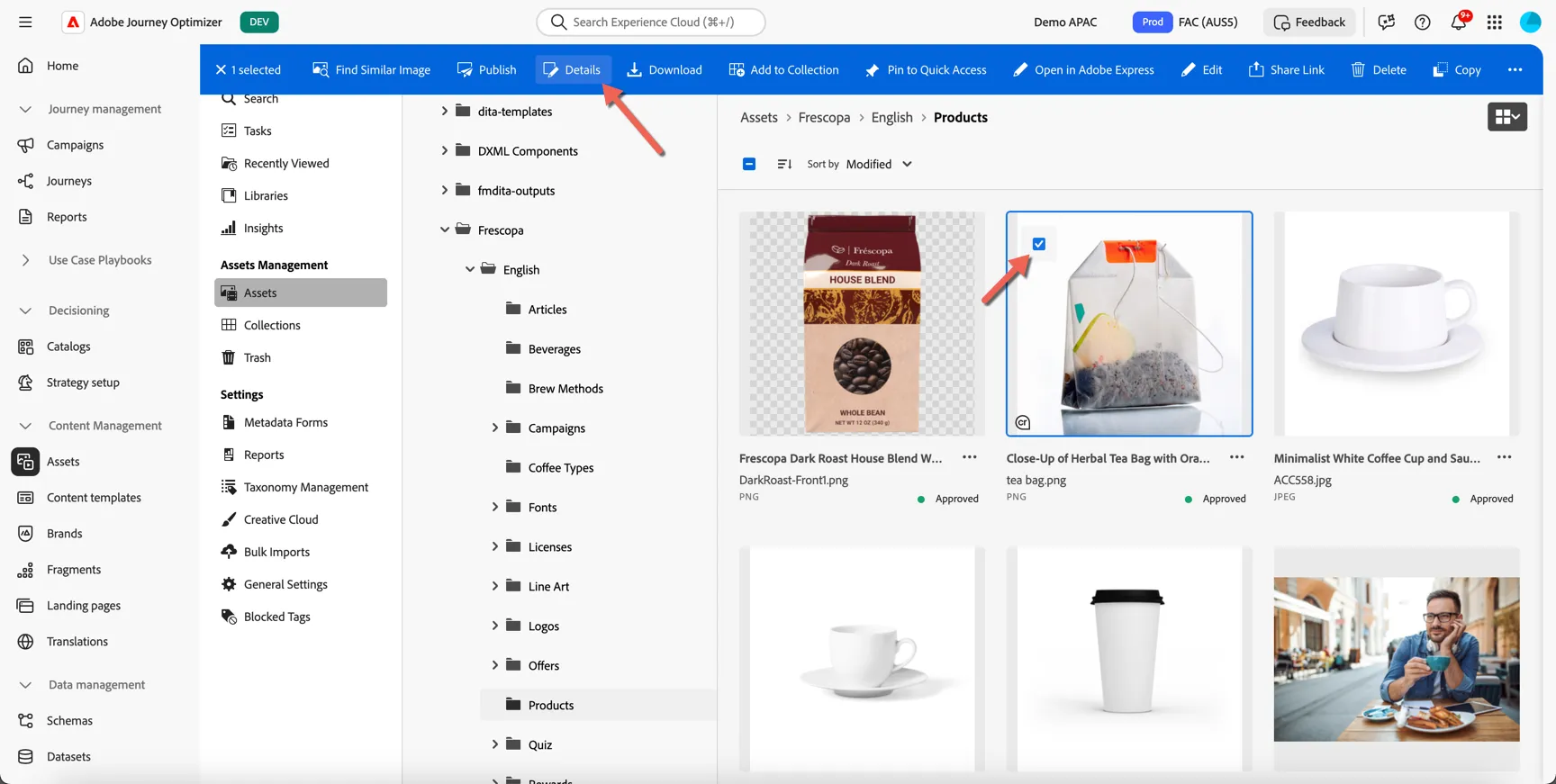Open the notifications bell icon
The height and width of the screenshot is (784, 1556).
coord(1459,22)
